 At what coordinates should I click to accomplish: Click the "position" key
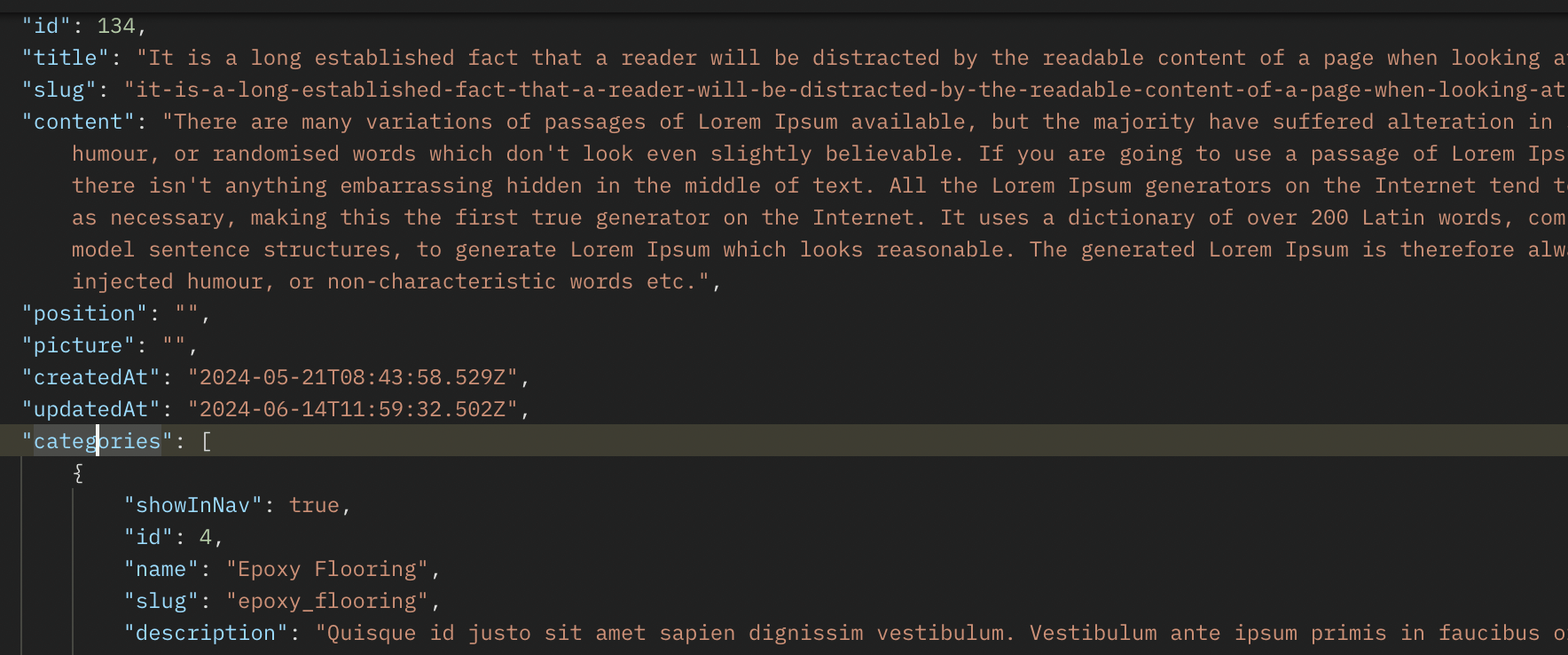(84, 313)
